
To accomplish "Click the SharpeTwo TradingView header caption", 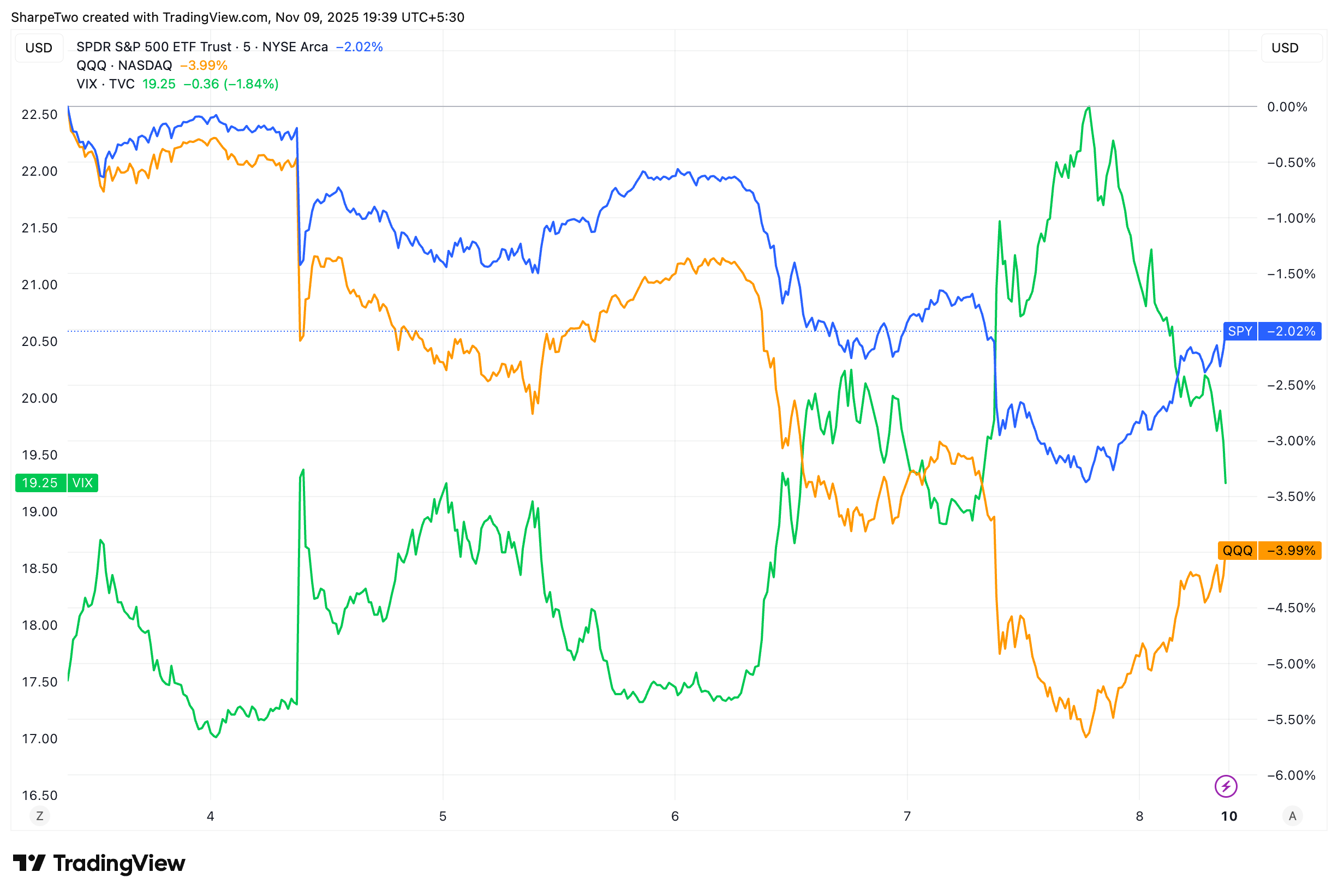I will 238,17.
